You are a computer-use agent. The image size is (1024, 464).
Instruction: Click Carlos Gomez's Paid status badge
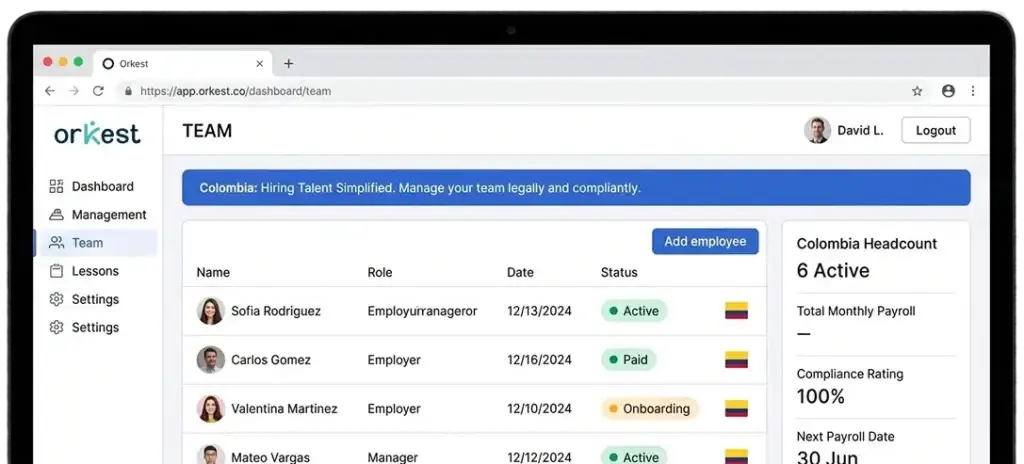pyautogui.click(x=628, y=359)
